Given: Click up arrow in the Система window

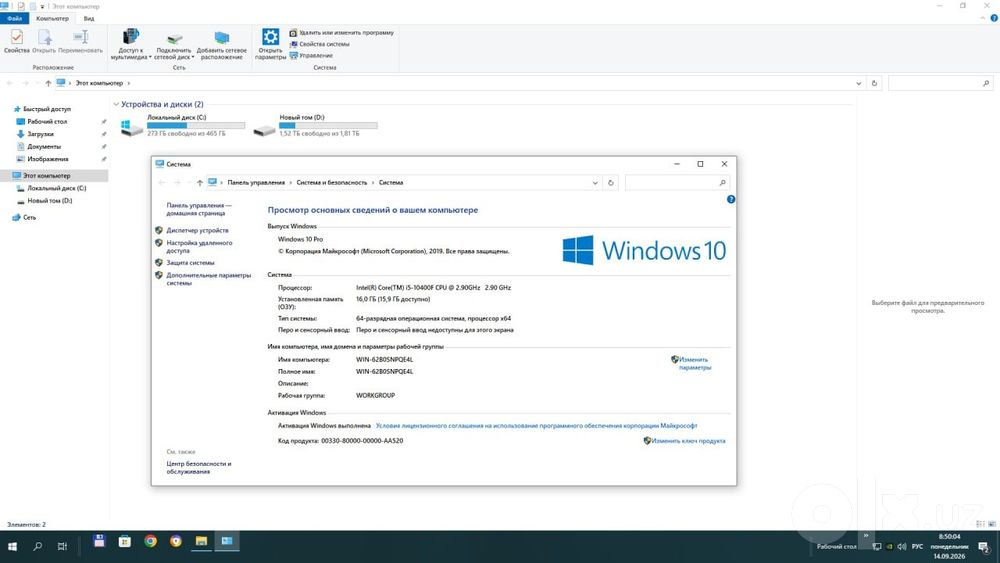Looking at the screenshot, I should tap(200, 183).
